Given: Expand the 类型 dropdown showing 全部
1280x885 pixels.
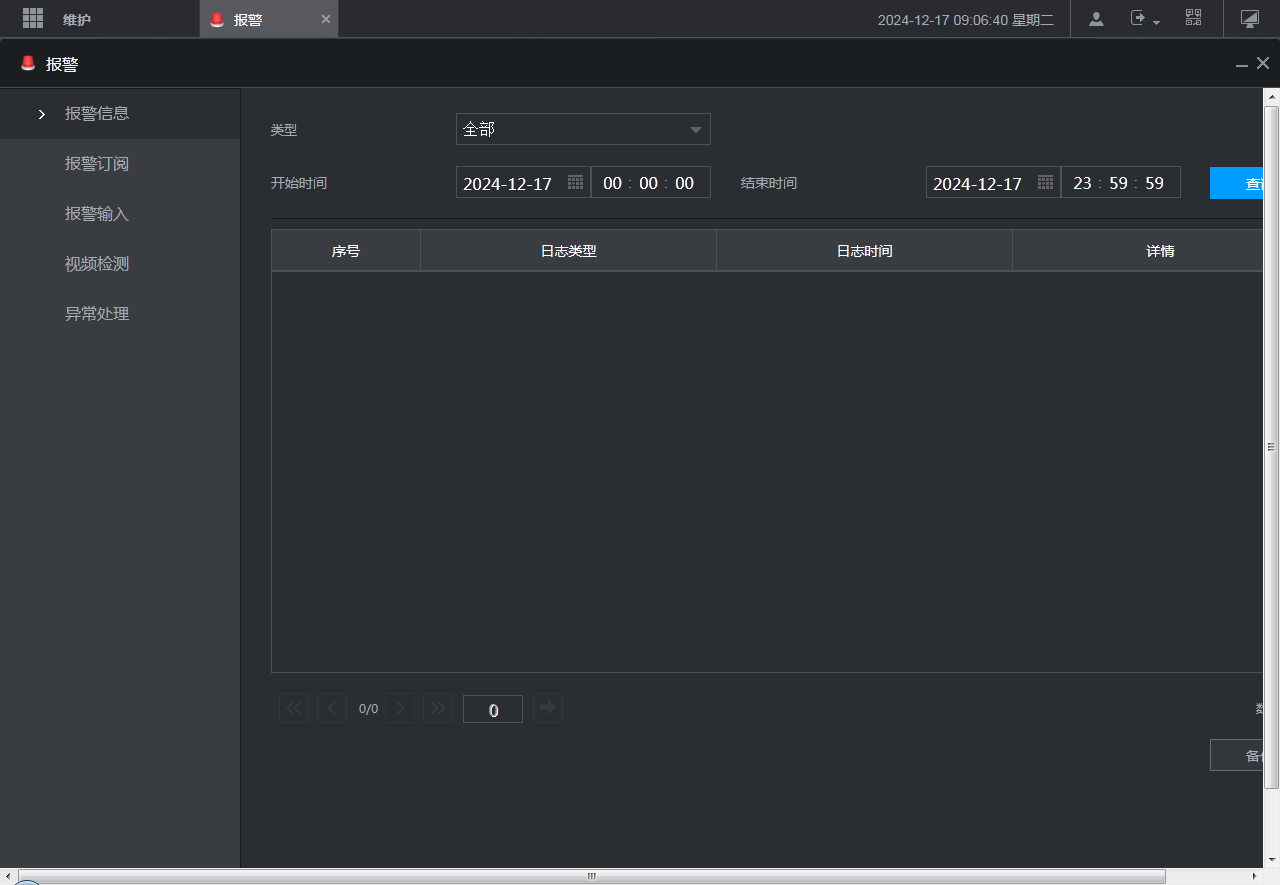Looking at the screenshot, I should tap(583, 129).
